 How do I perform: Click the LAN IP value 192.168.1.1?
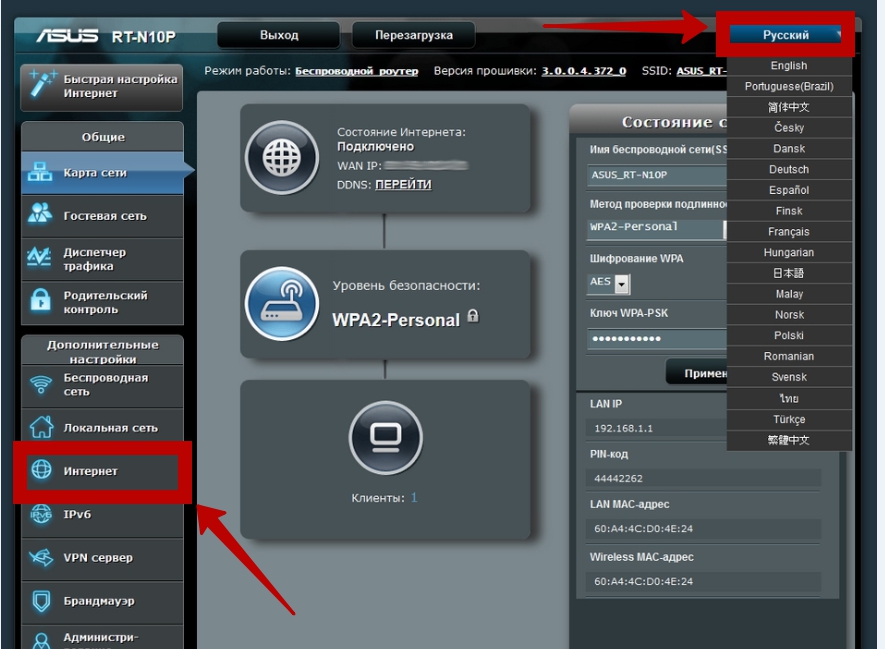624,428
